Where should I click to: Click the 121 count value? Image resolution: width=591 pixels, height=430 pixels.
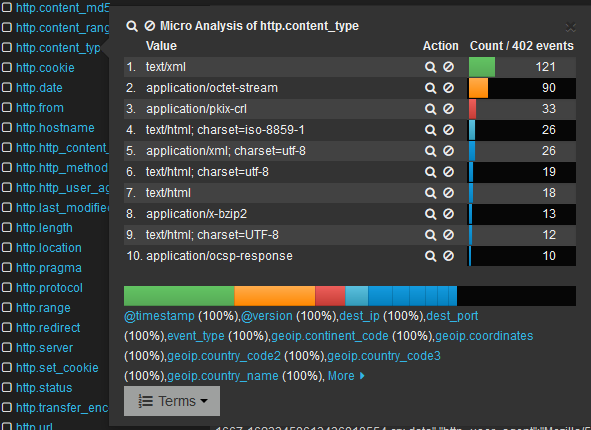545,67
